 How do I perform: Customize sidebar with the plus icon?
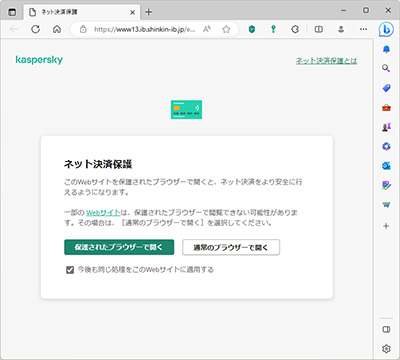(386, 226)
